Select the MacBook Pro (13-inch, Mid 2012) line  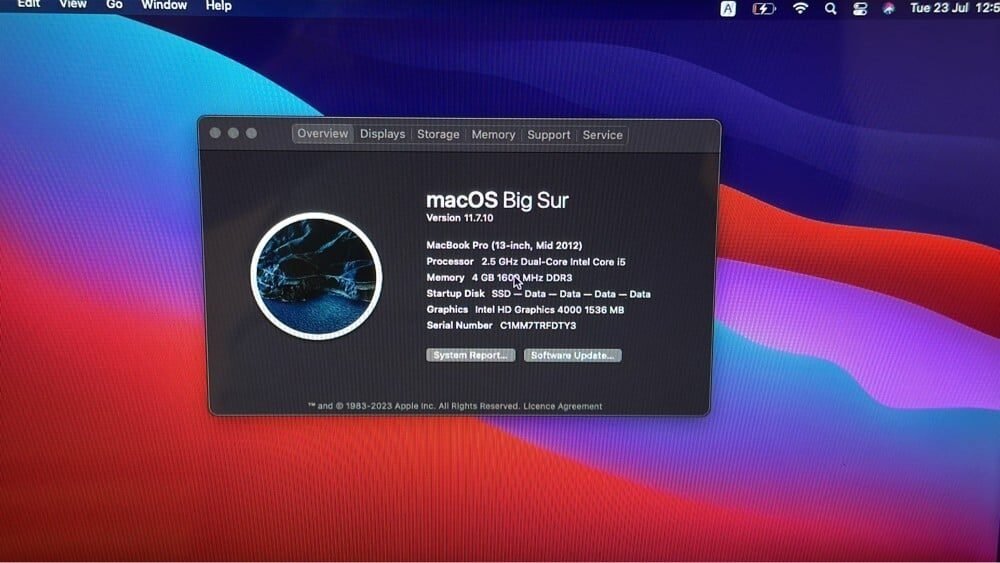click(x=504, y=245)
